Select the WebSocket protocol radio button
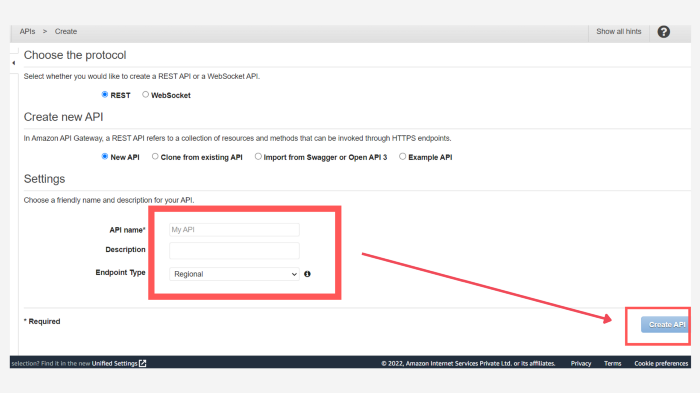The height and width of the screenshot is (393, 700). click(x=146, y=95)
